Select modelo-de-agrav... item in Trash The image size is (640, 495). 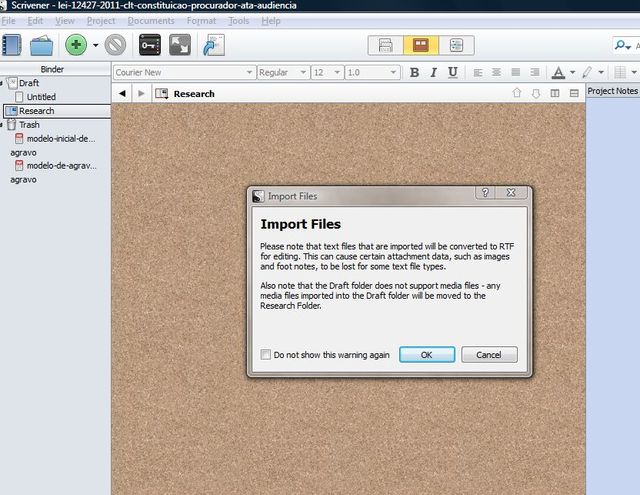coord(61,166)
